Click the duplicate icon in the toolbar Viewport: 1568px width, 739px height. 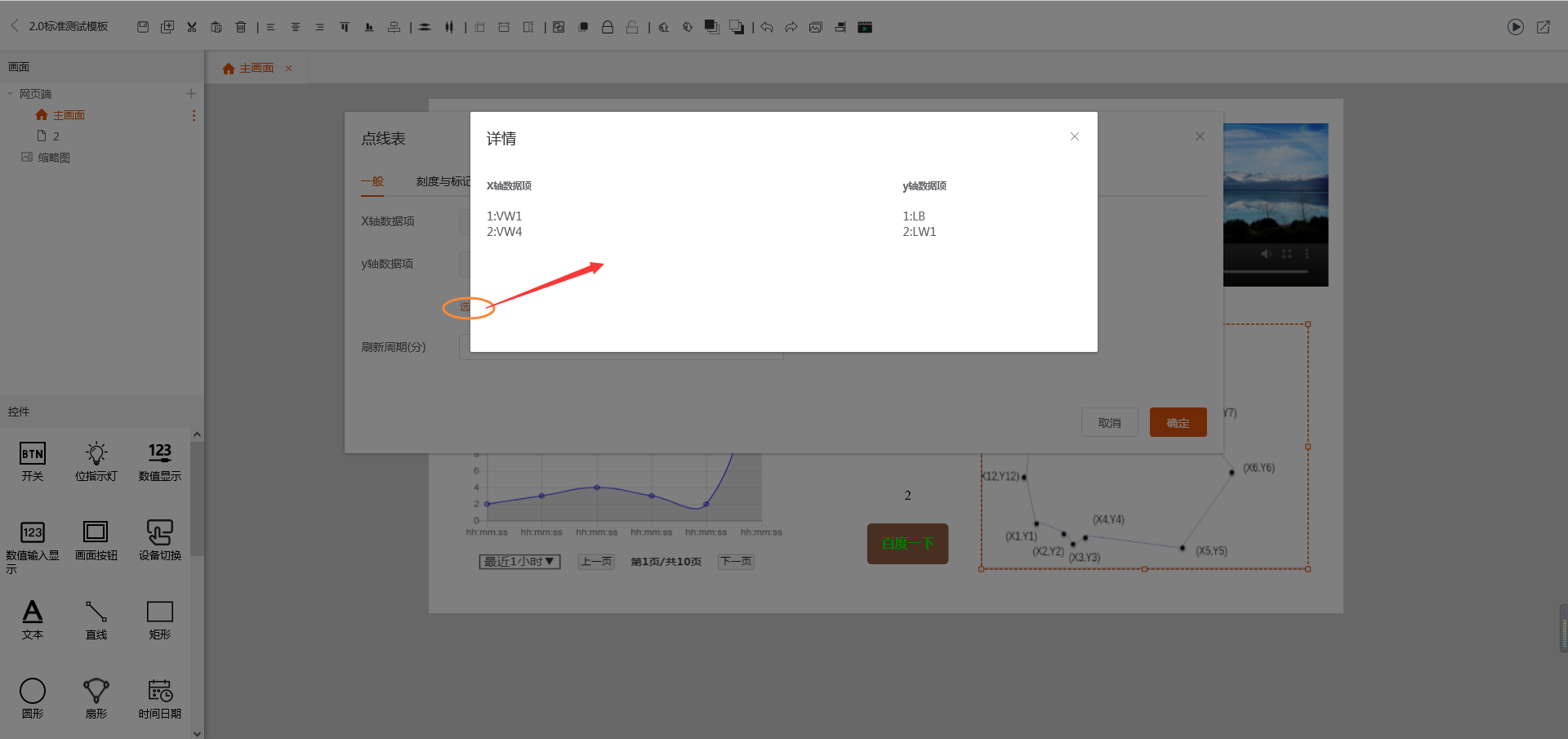[167, 27]
